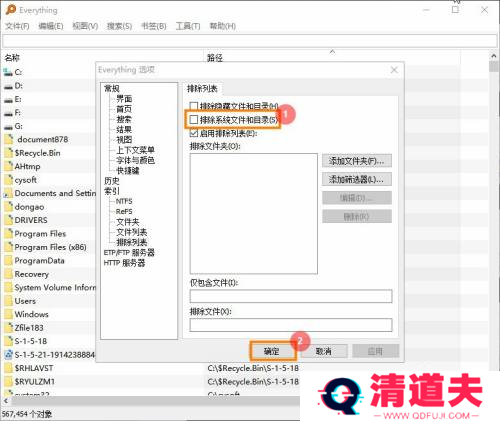Focus the 仅包含文件 input field
500x421 pixels.
click(291, 296)
